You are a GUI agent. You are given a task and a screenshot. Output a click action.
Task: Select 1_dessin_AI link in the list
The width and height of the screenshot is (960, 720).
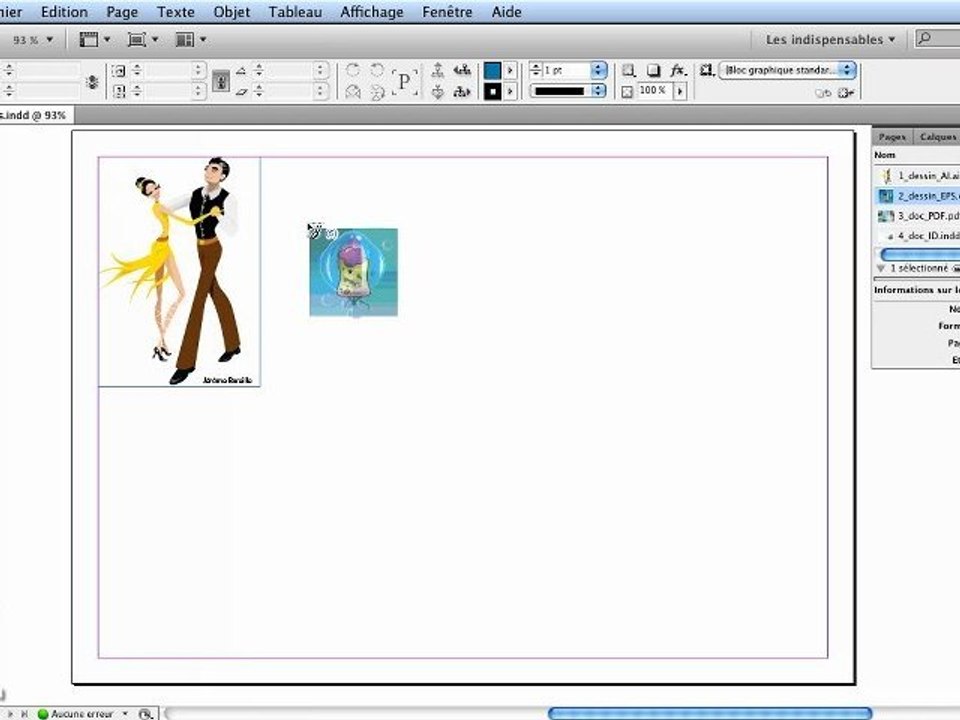(x=917, y=176)
